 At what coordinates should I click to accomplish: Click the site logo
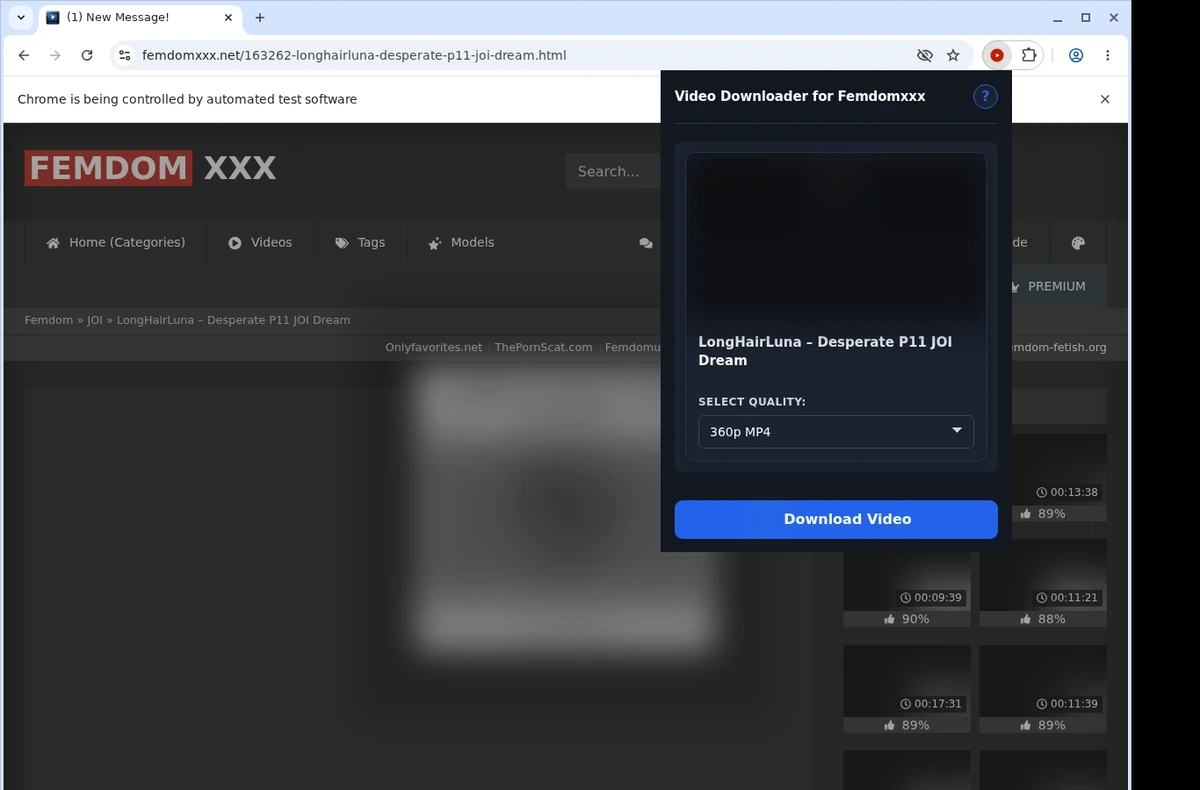point(150,168)
